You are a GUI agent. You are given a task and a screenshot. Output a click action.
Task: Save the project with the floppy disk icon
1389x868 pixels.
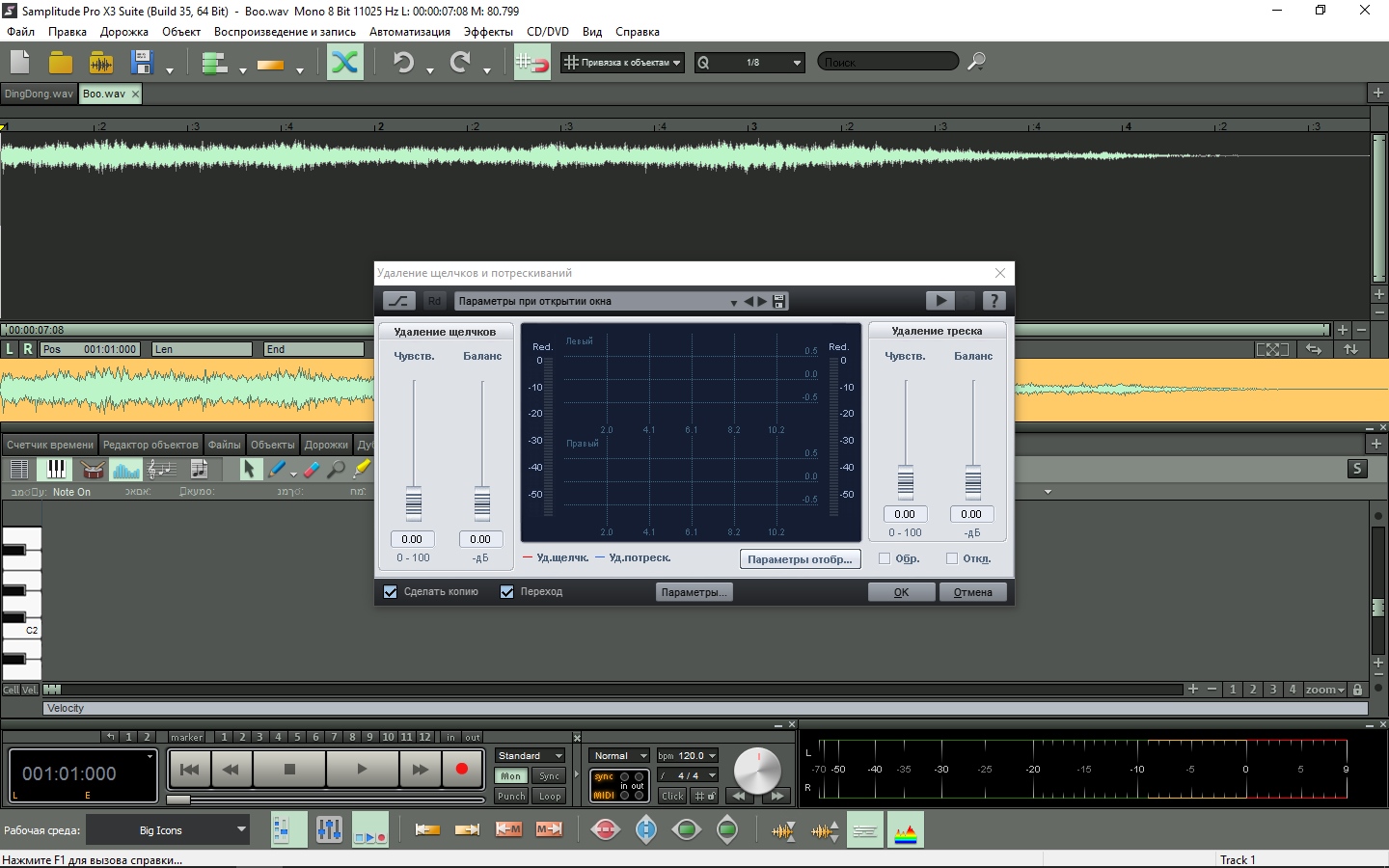click(143, 63)
